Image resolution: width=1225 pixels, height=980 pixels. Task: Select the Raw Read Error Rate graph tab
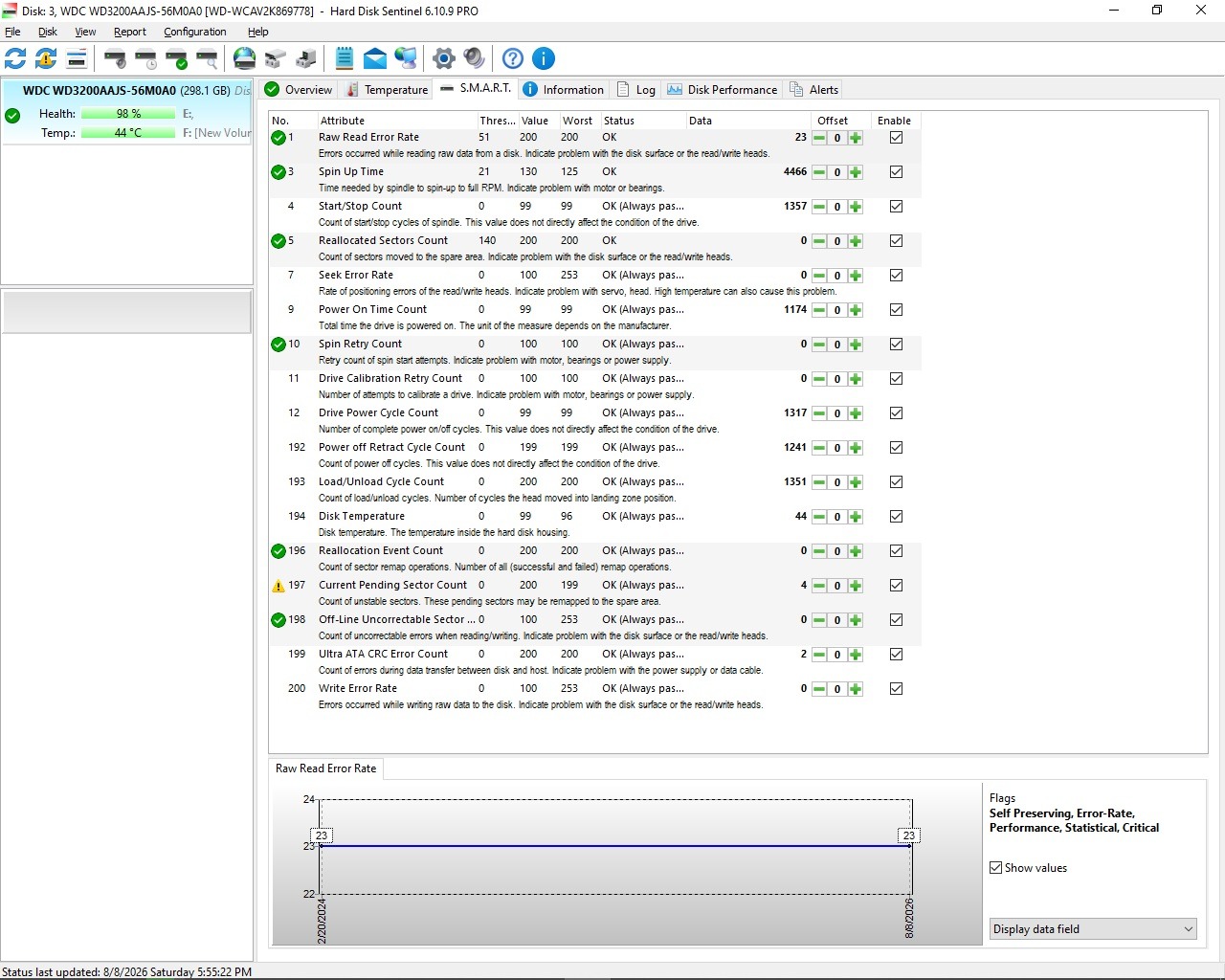tap(326, 768)
